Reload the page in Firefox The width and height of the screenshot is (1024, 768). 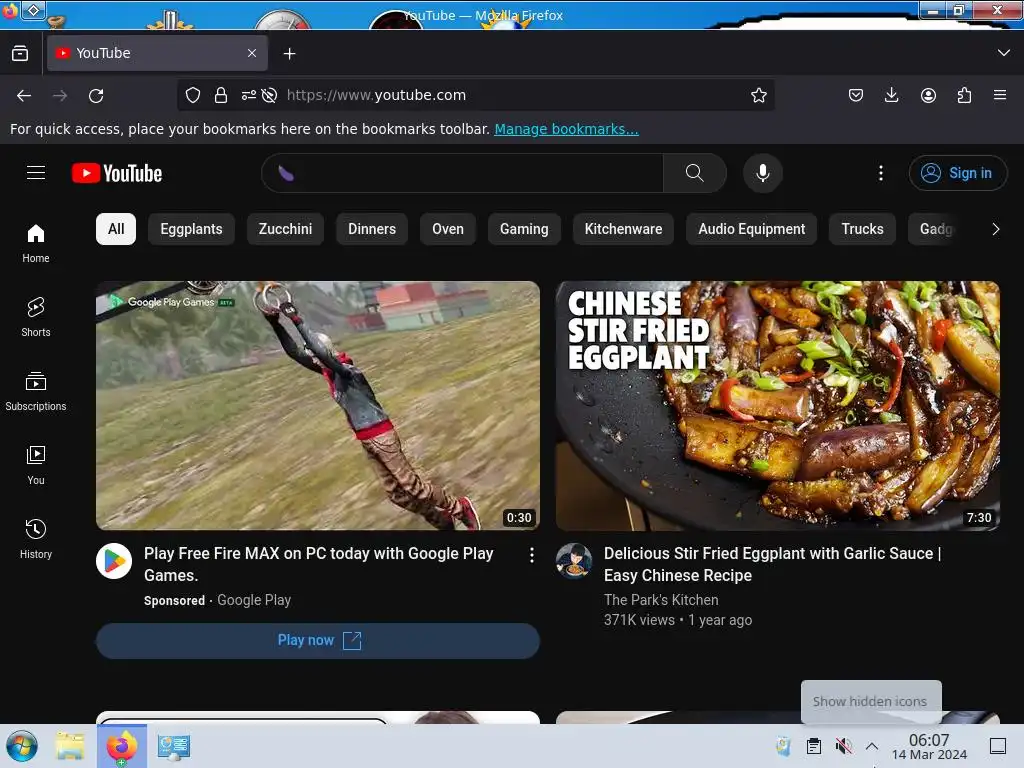click(96, 95)
